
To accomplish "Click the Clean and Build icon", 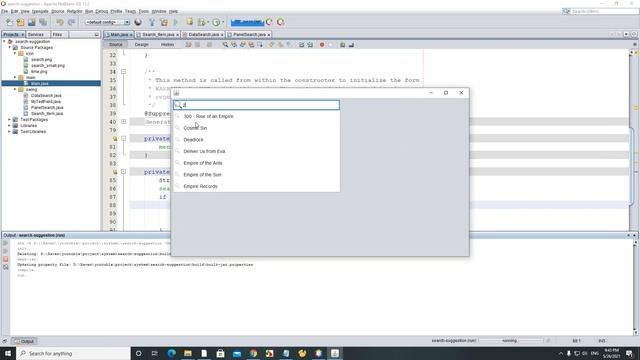I will pyautogui.click(x=164, y=22).
